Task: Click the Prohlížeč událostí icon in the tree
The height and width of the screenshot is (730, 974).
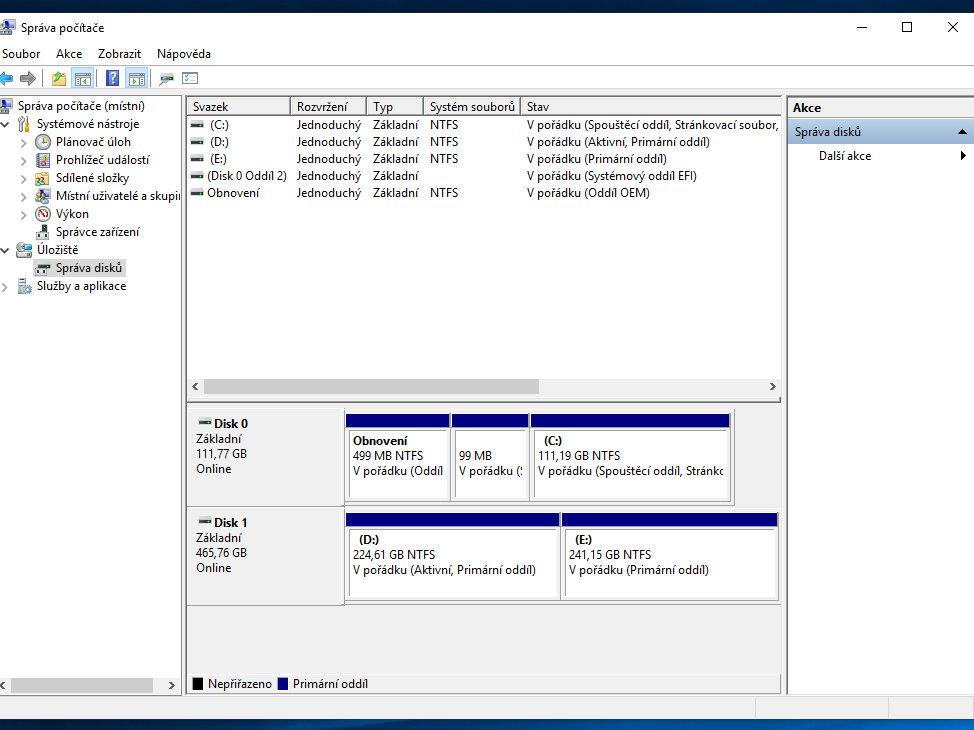Action: pos(43,160)
